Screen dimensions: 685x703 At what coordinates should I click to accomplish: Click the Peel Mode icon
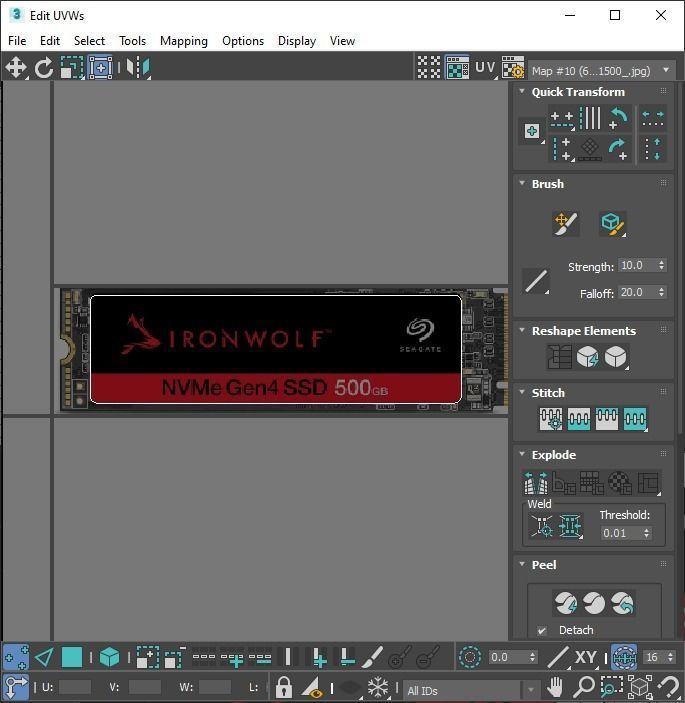pos(594,603)
